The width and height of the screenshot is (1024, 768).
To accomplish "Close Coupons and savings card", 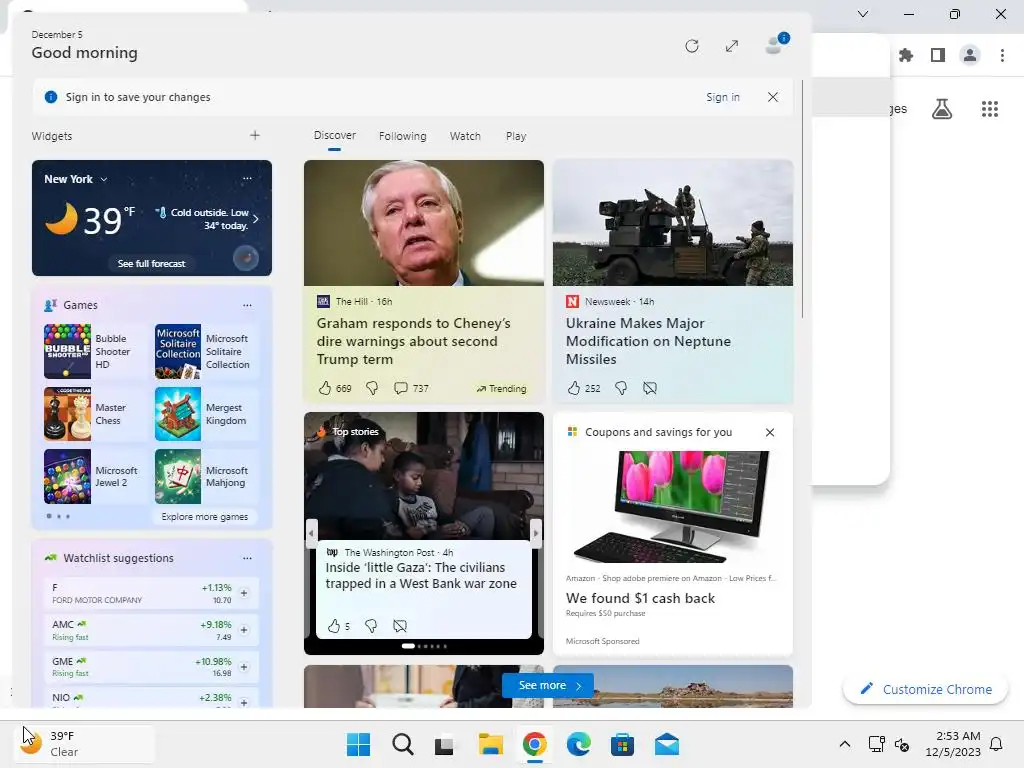I will tap(769, 432).
